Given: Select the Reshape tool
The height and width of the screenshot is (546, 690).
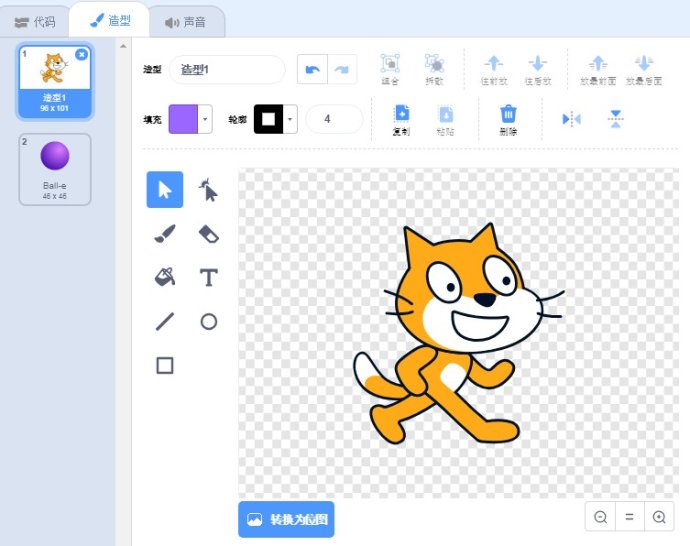Looking at the screenshot, I should tap(209, 190).
